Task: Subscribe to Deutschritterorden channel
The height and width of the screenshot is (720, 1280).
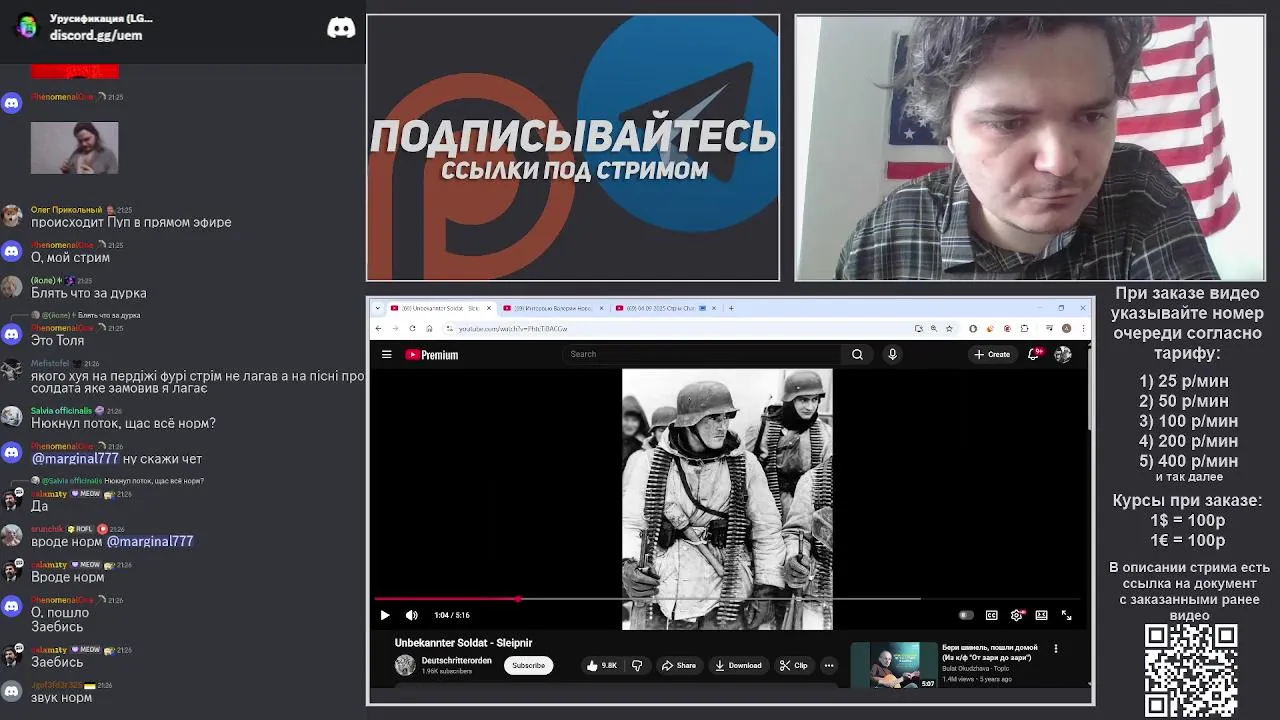Action: [x=528, y=665]
